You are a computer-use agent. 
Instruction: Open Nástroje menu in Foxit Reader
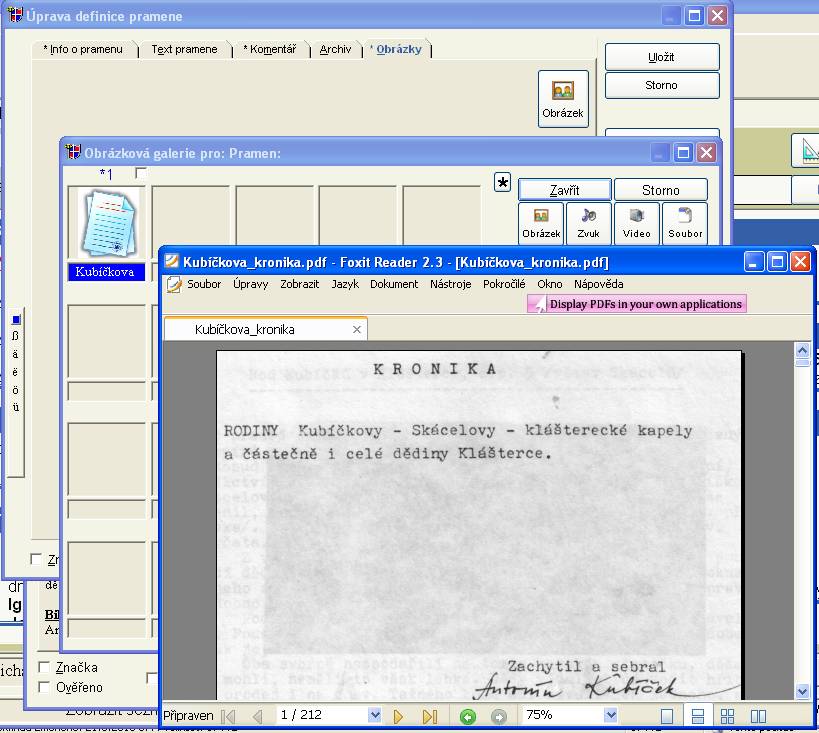(450, 284)
